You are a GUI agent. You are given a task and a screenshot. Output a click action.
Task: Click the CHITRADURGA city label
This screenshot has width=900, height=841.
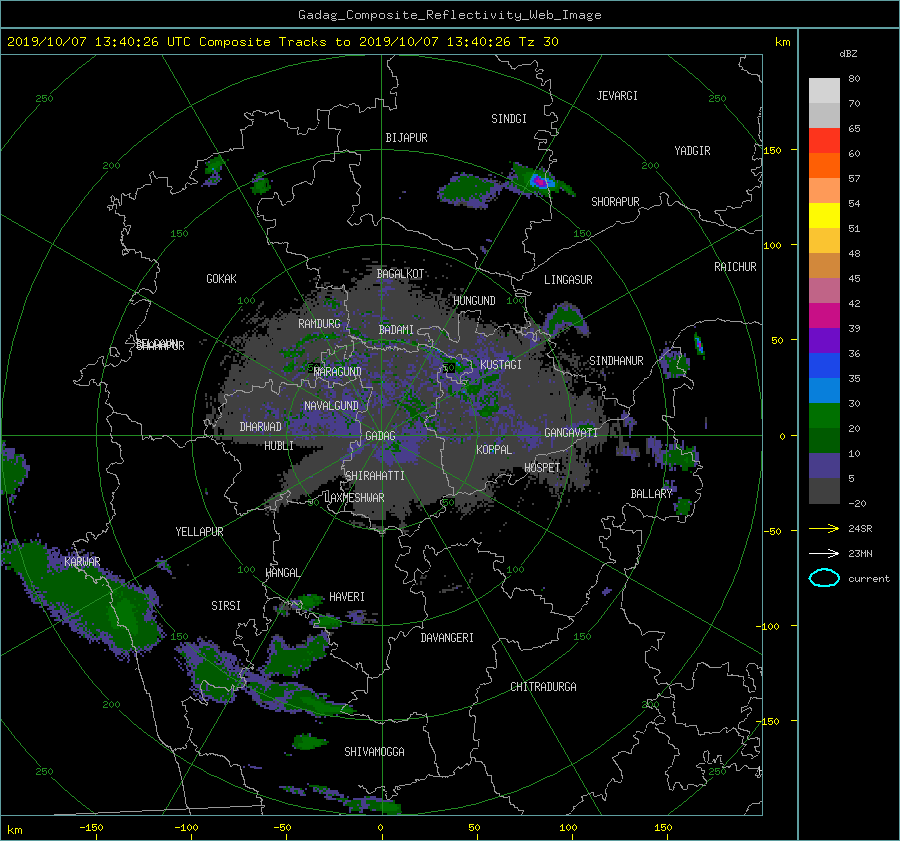tap(543, 687)
